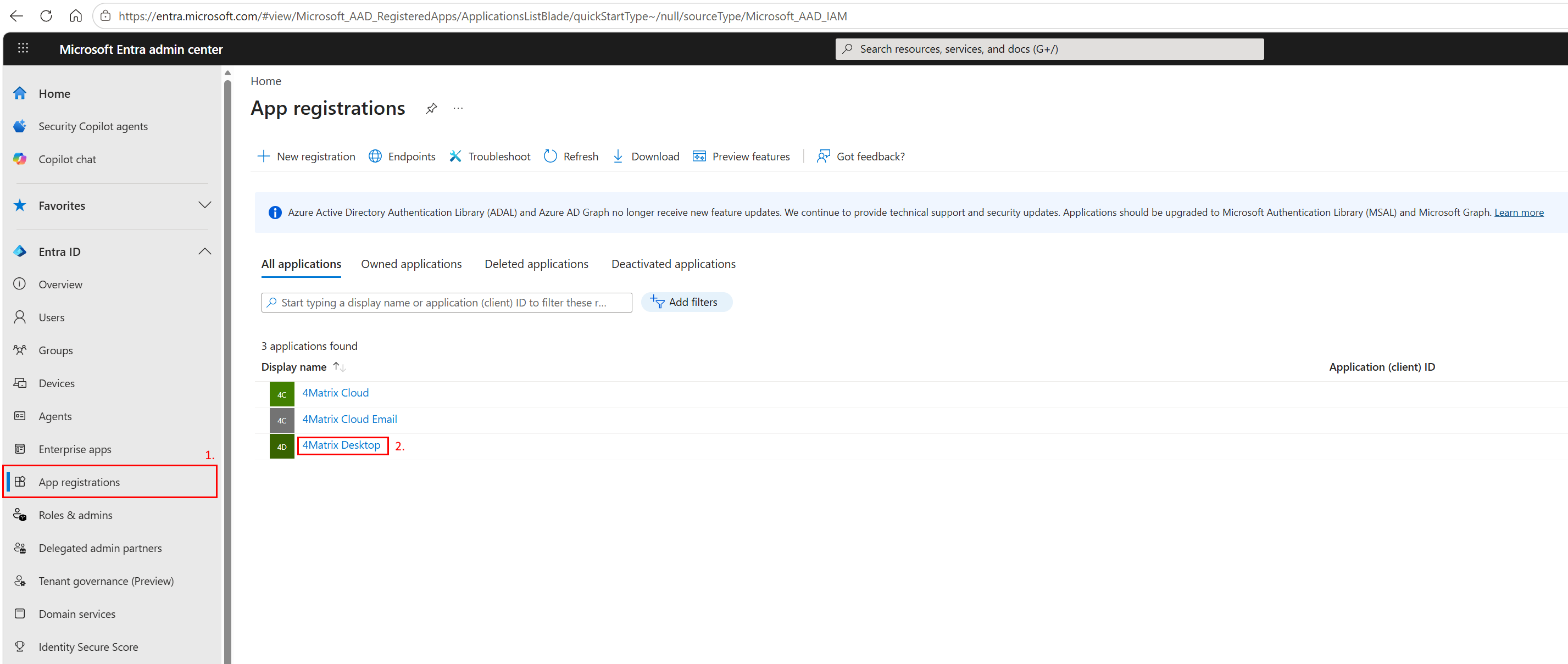This screenshot has height=664, width=1568.
Task: Click the Enterprise apps icon
Action: [20, 449]
